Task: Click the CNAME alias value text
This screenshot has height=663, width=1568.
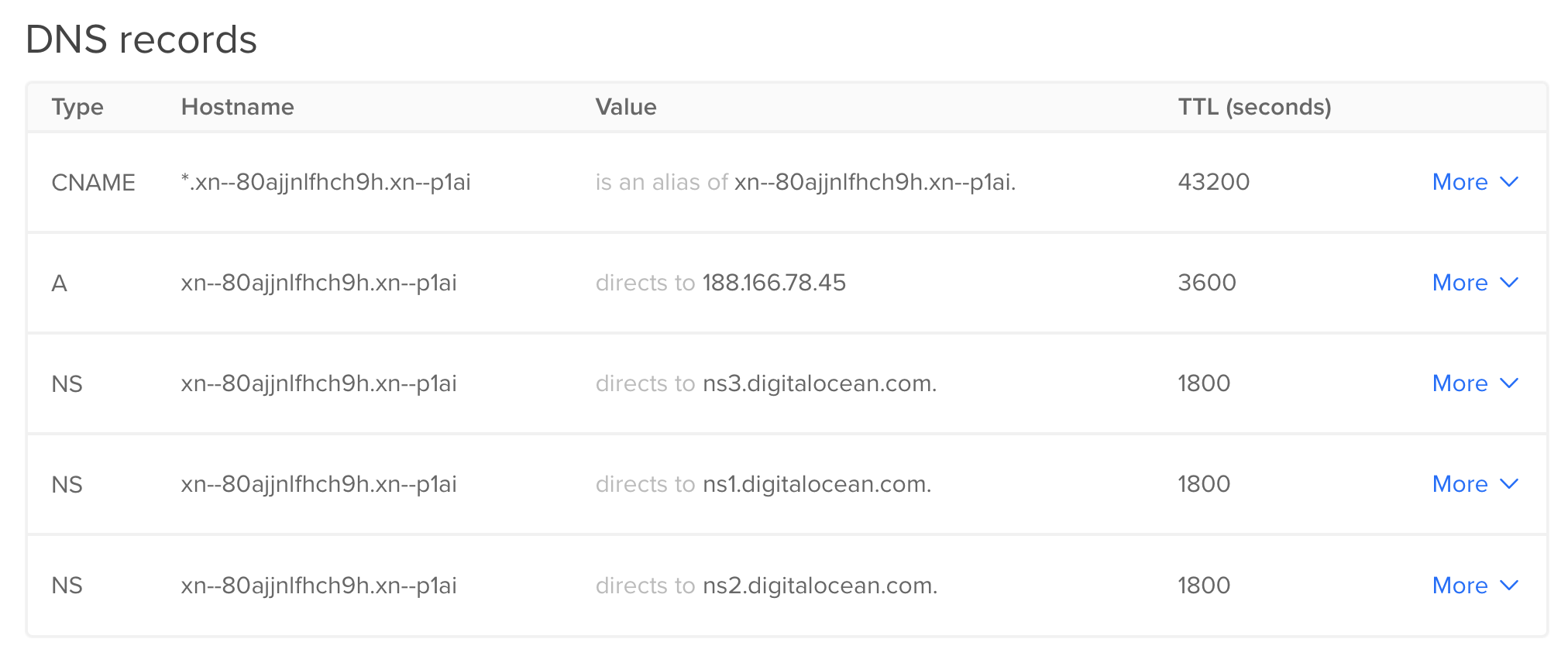Action: 806,182
